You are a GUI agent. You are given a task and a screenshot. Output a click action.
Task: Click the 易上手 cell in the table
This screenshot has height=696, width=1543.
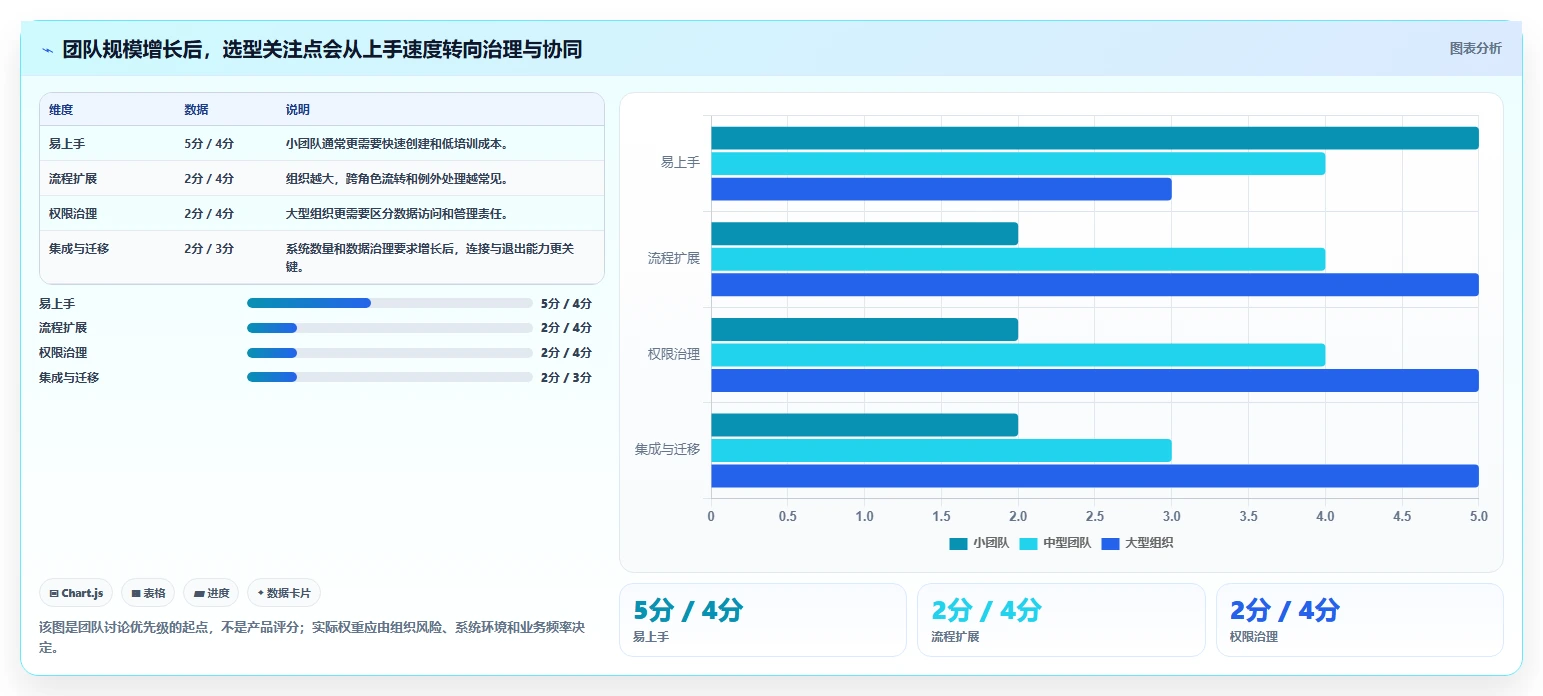point(67,144)
